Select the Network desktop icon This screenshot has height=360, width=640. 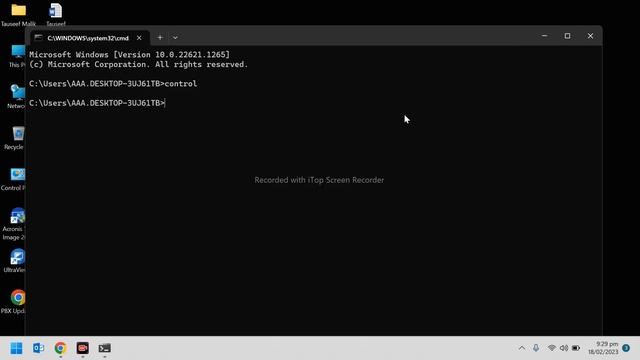16,97
